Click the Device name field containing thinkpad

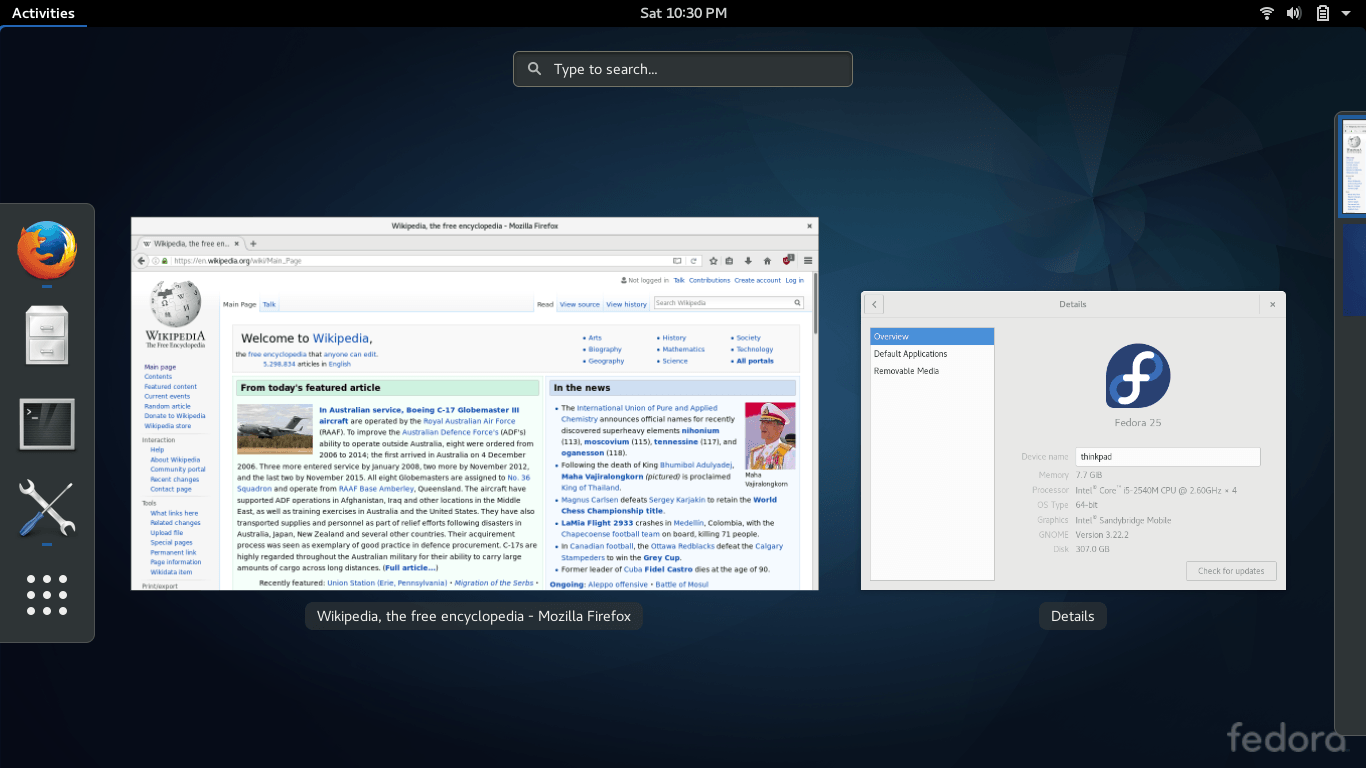pos(1167,457)
